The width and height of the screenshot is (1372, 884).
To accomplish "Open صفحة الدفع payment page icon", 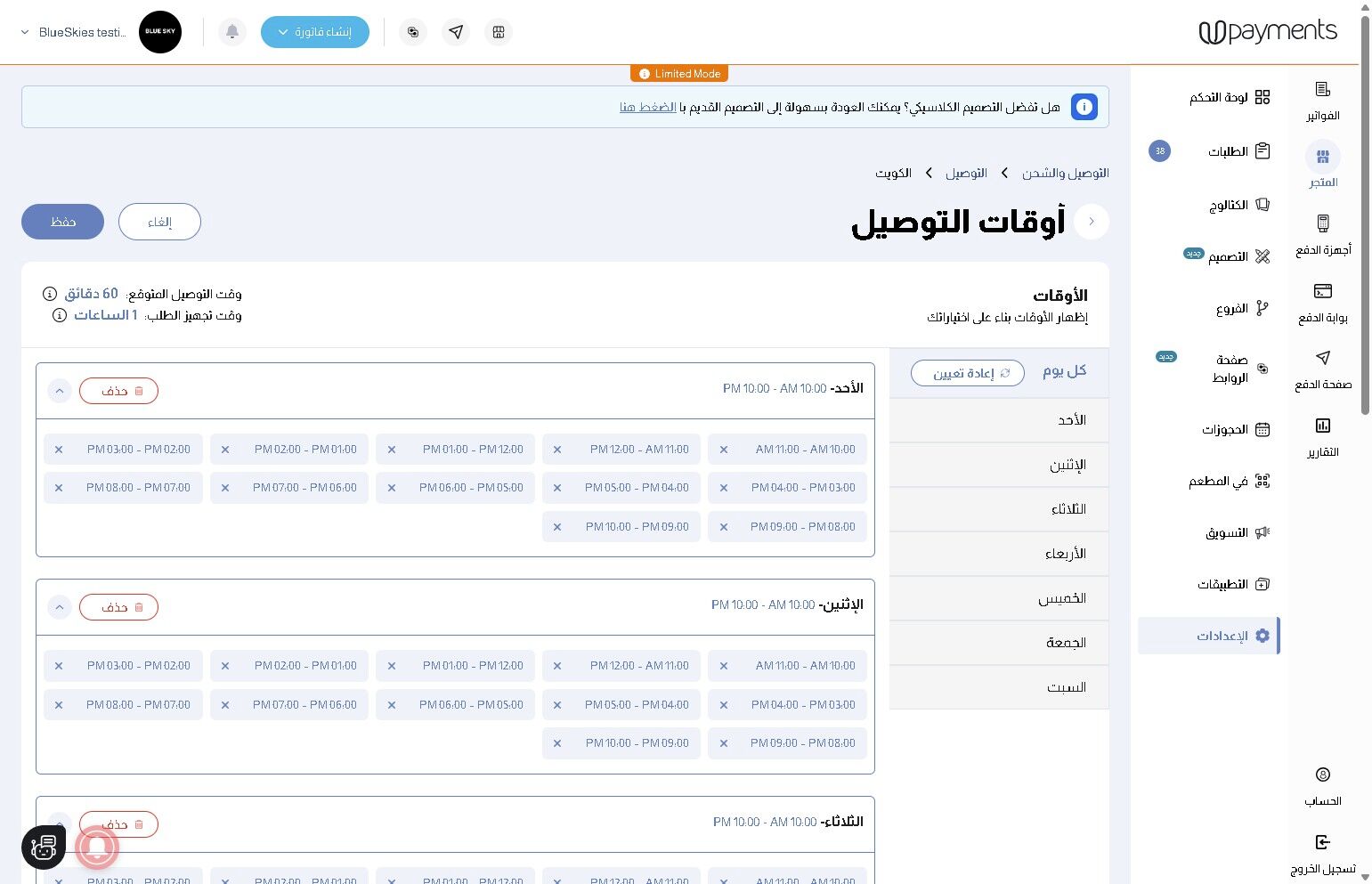I will pos(1322,358).
